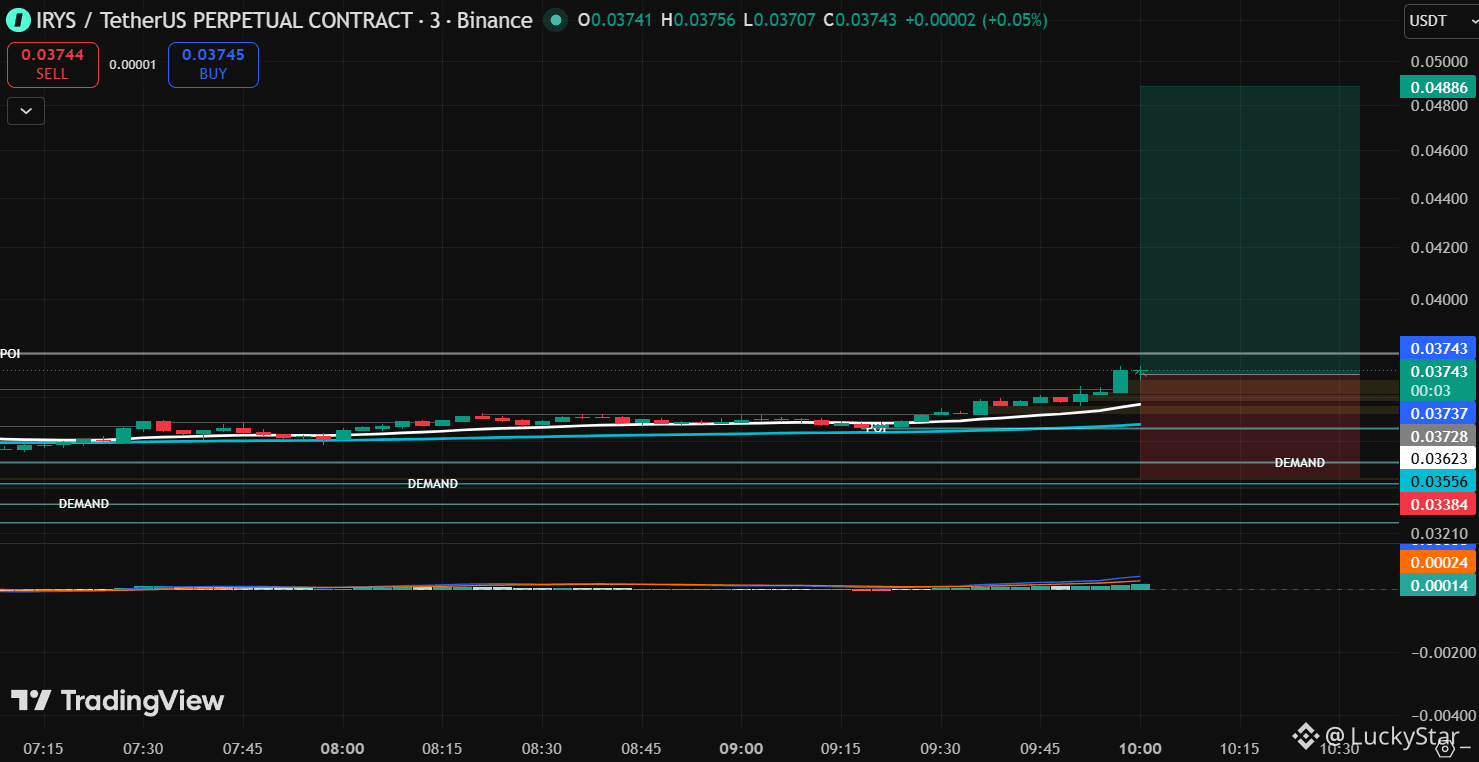Open the USDT currency dropdown
Screen dimensions: 1479x762
[x=1441, y=20]
